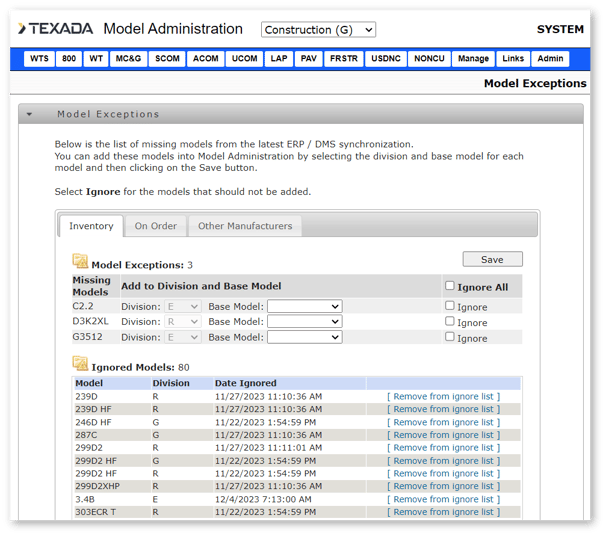This screenshot has width=606, height=536.
Task: Tick Ignore checkbox for C2.2
Action: coord(450,306)
